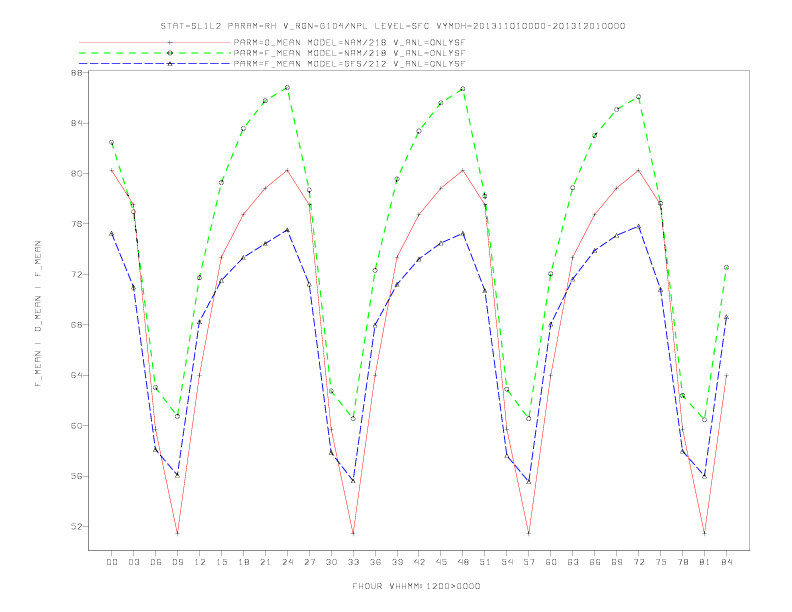Click x-axis forecast hour label 06

pos(156,562)
